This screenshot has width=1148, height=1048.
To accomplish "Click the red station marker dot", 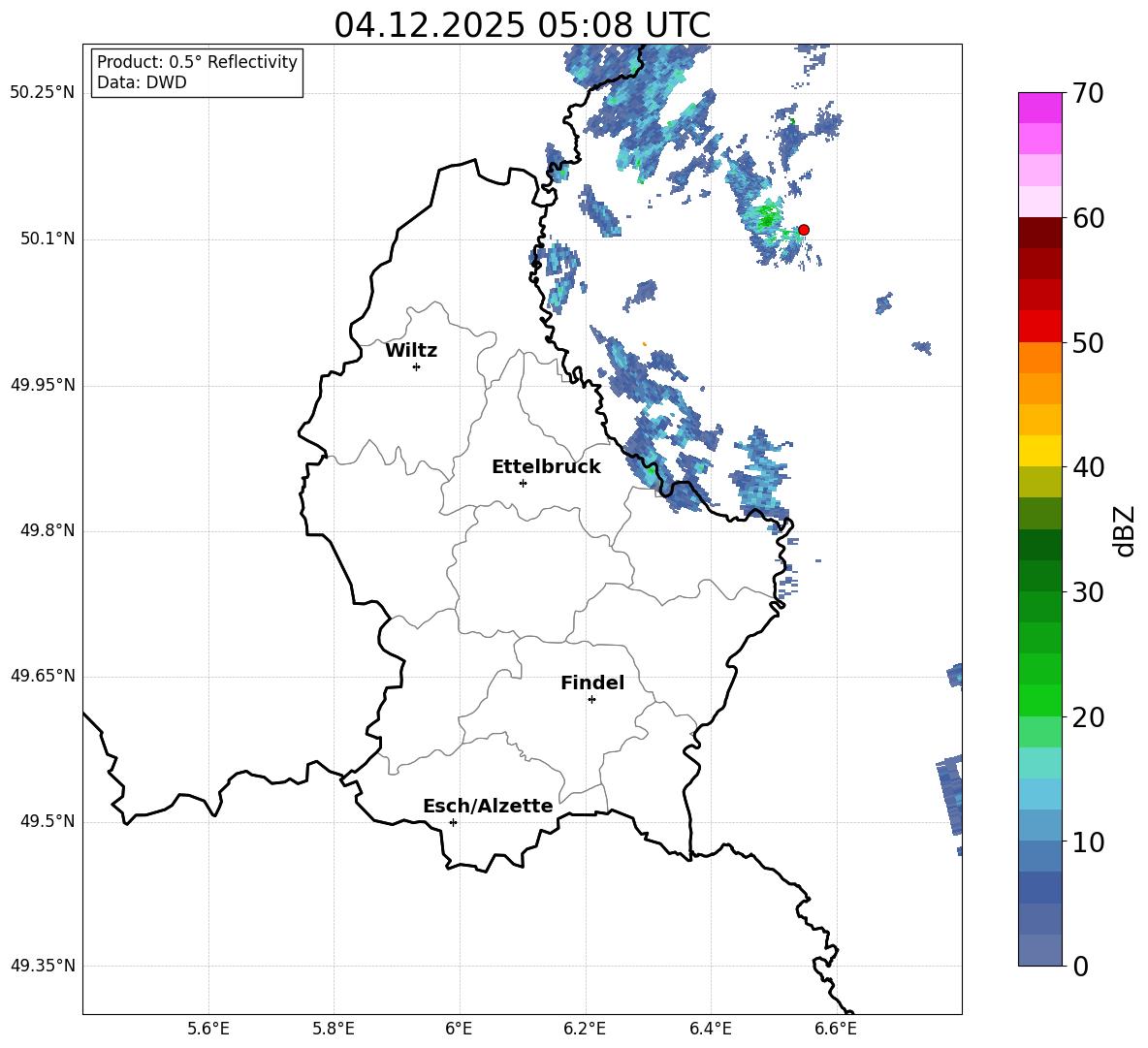I will [x=803, y=229].
